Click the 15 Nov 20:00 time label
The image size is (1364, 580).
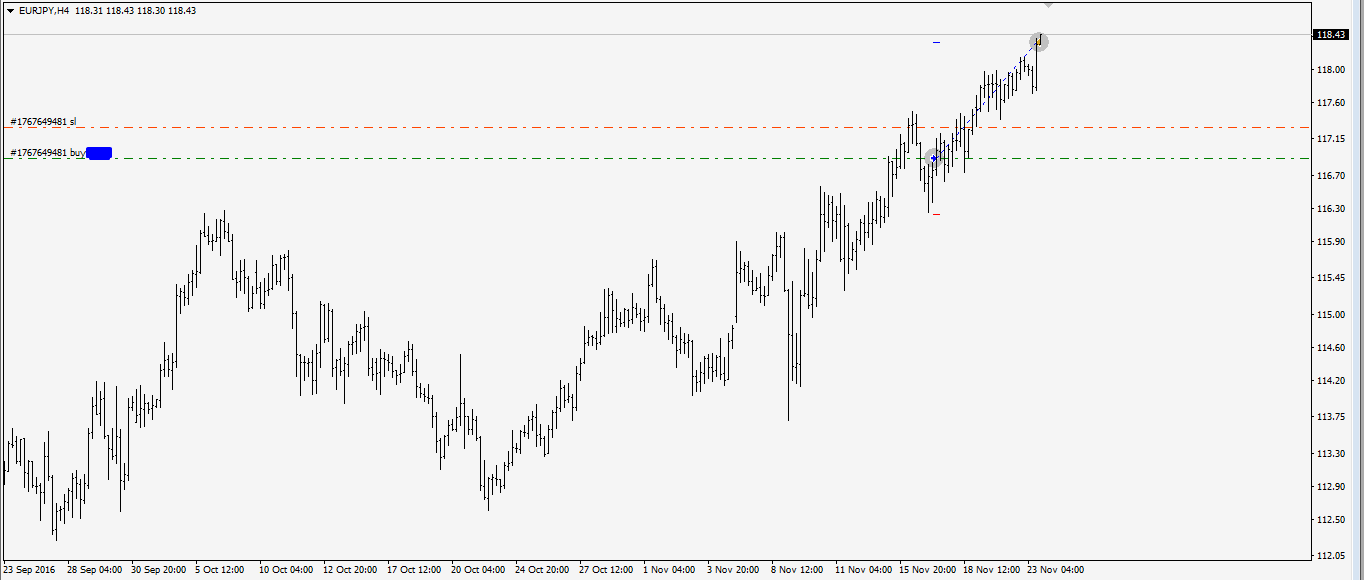[x=928, y=570]
